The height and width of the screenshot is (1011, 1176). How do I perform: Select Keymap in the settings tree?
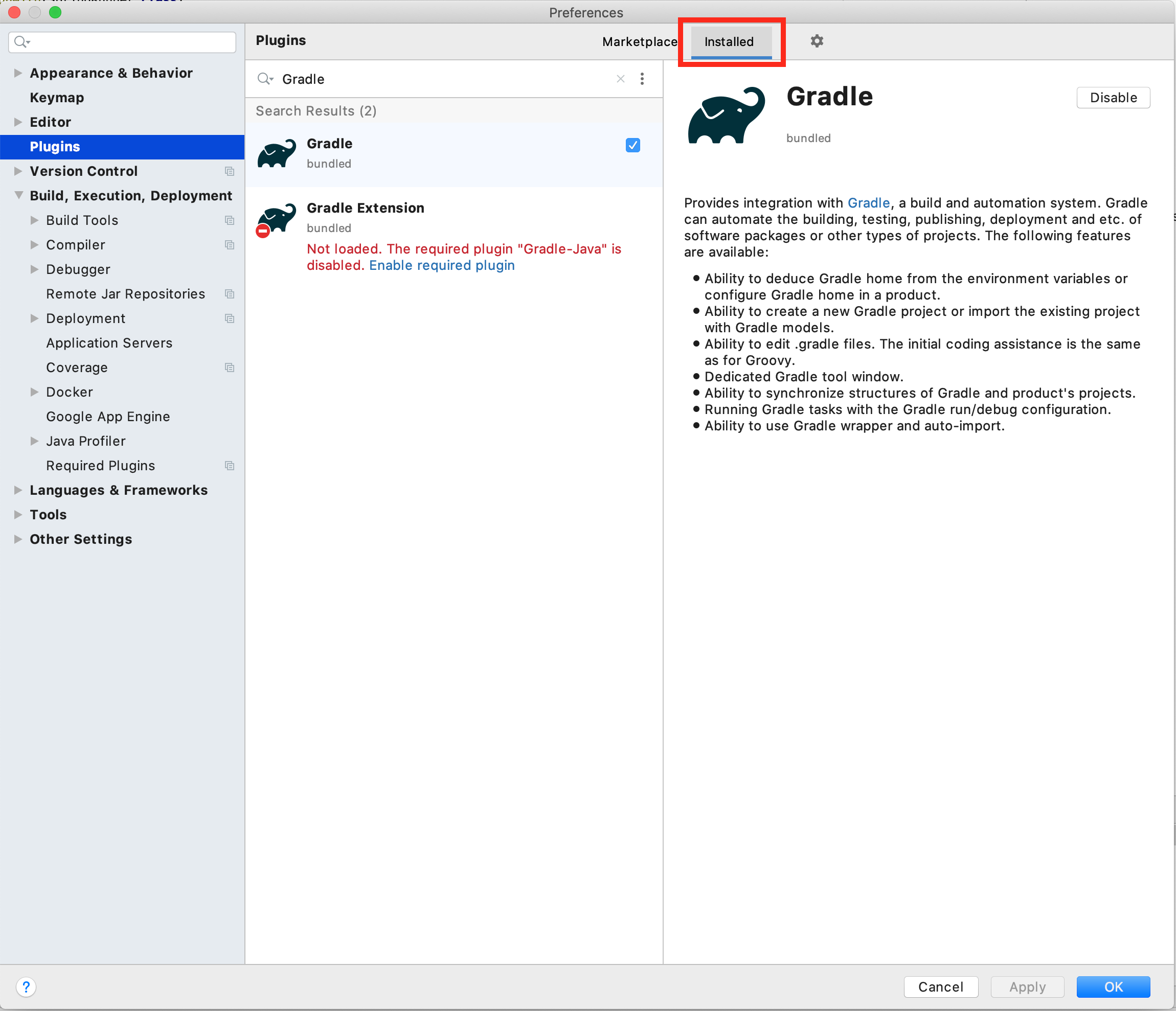point(57,98)
